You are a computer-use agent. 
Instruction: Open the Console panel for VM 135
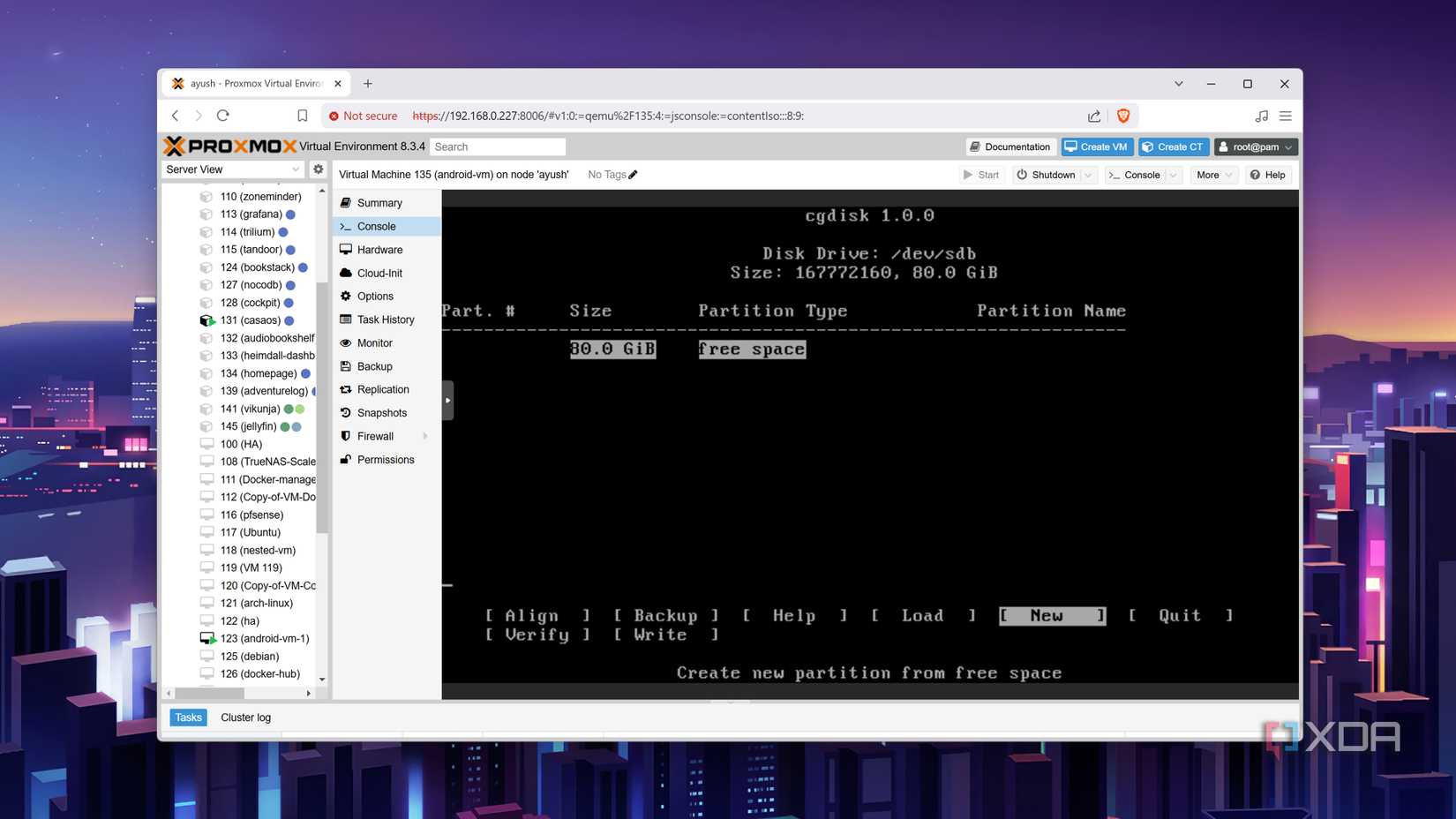point(374,226)
